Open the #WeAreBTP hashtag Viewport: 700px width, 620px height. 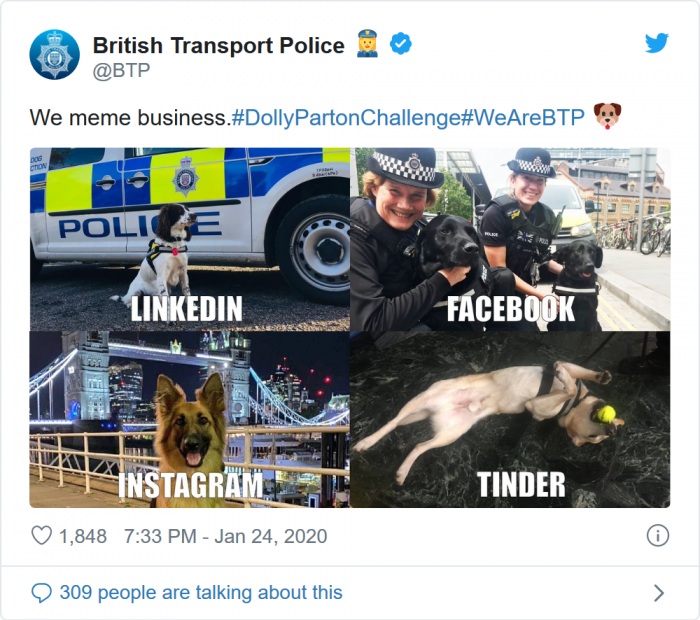pyautogui.click(x=523, y=117)
